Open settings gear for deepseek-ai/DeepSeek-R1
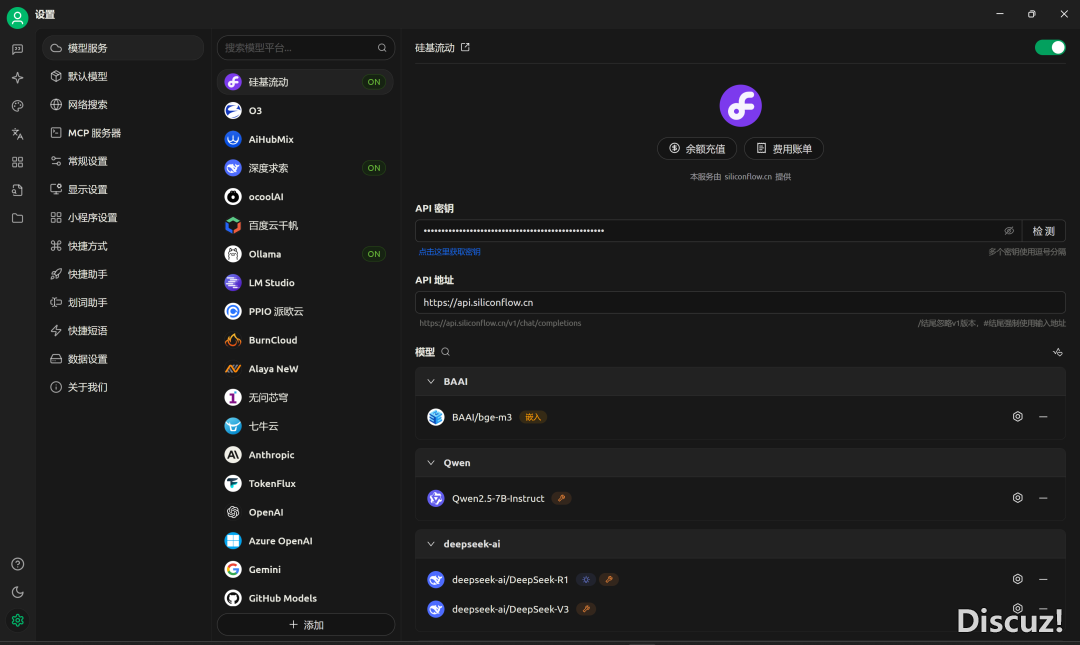 [1017, 579]
